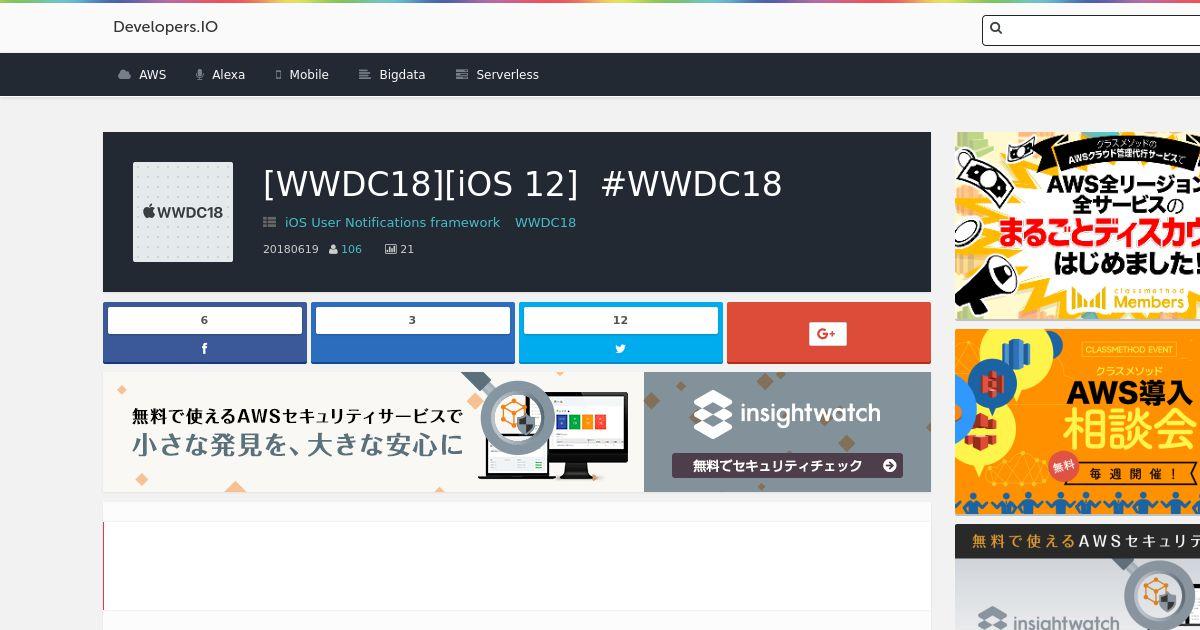Click the WWDC18 article thumbnail
The image size is (1200, 630).
[x=183, y=212]
